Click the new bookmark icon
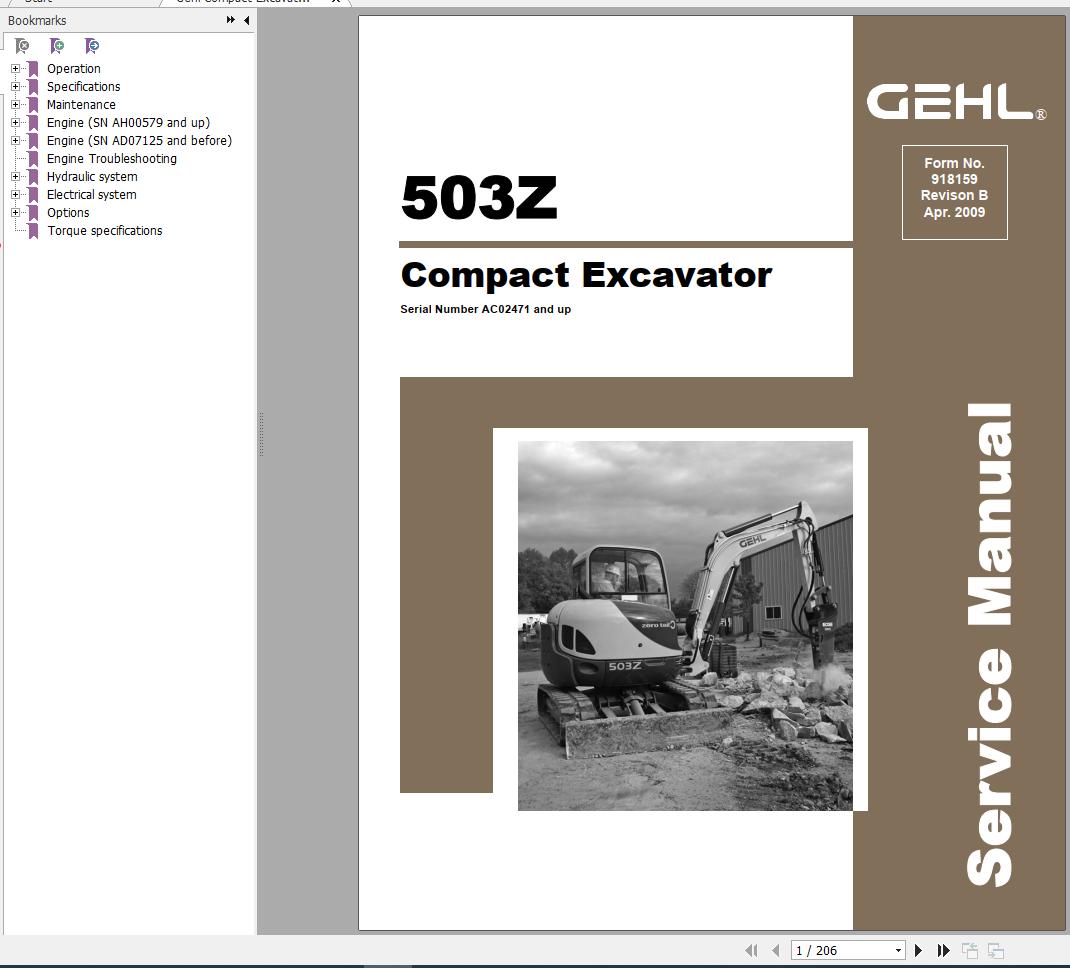Image resolution: width=1070 pixels, height=968 pixels. [x=57, y=46]
